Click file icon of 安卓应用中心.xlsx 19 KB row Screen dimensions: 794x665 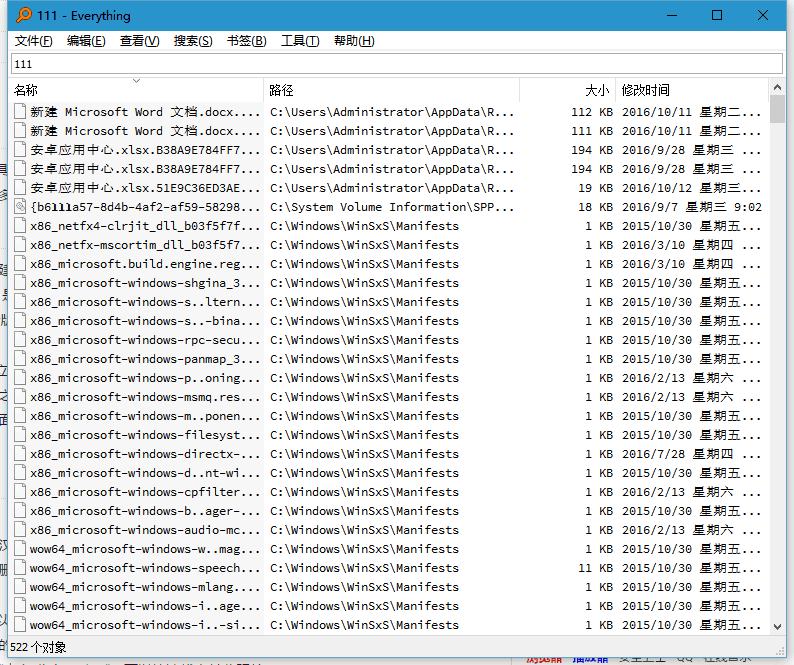point(20,188)
